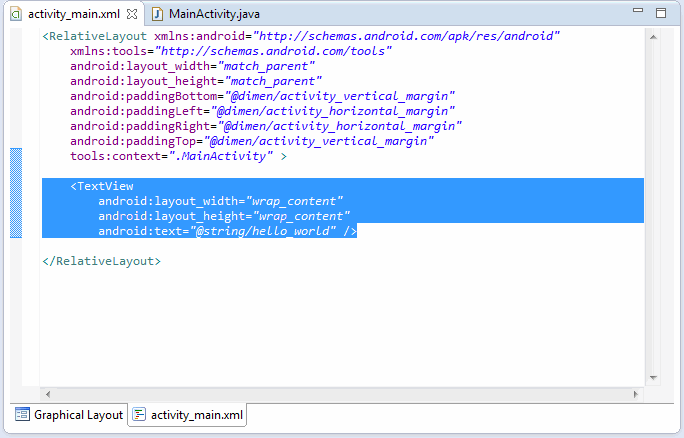
Task: Click the Android XML file icon on activity_main.xml tab
Action: (16, 14)
